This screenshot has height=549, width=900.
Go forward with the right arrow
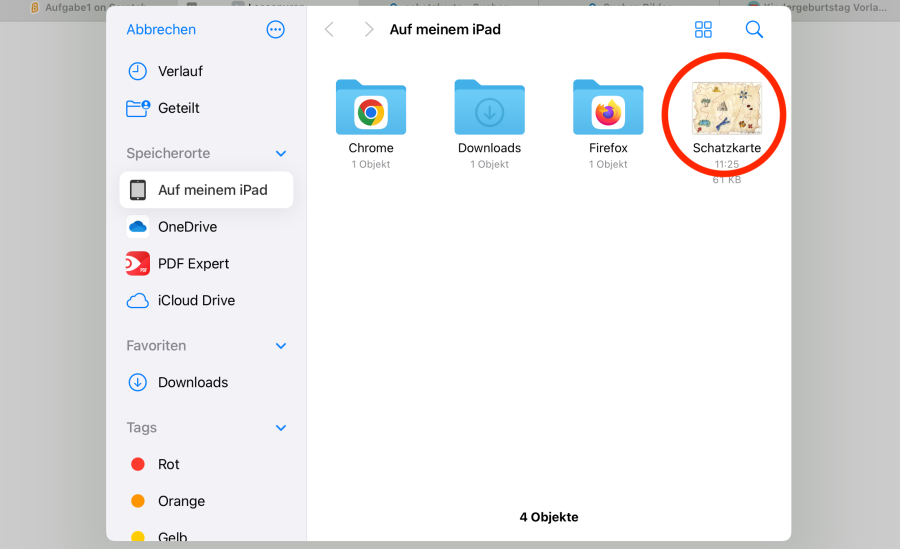coord(370,30)
